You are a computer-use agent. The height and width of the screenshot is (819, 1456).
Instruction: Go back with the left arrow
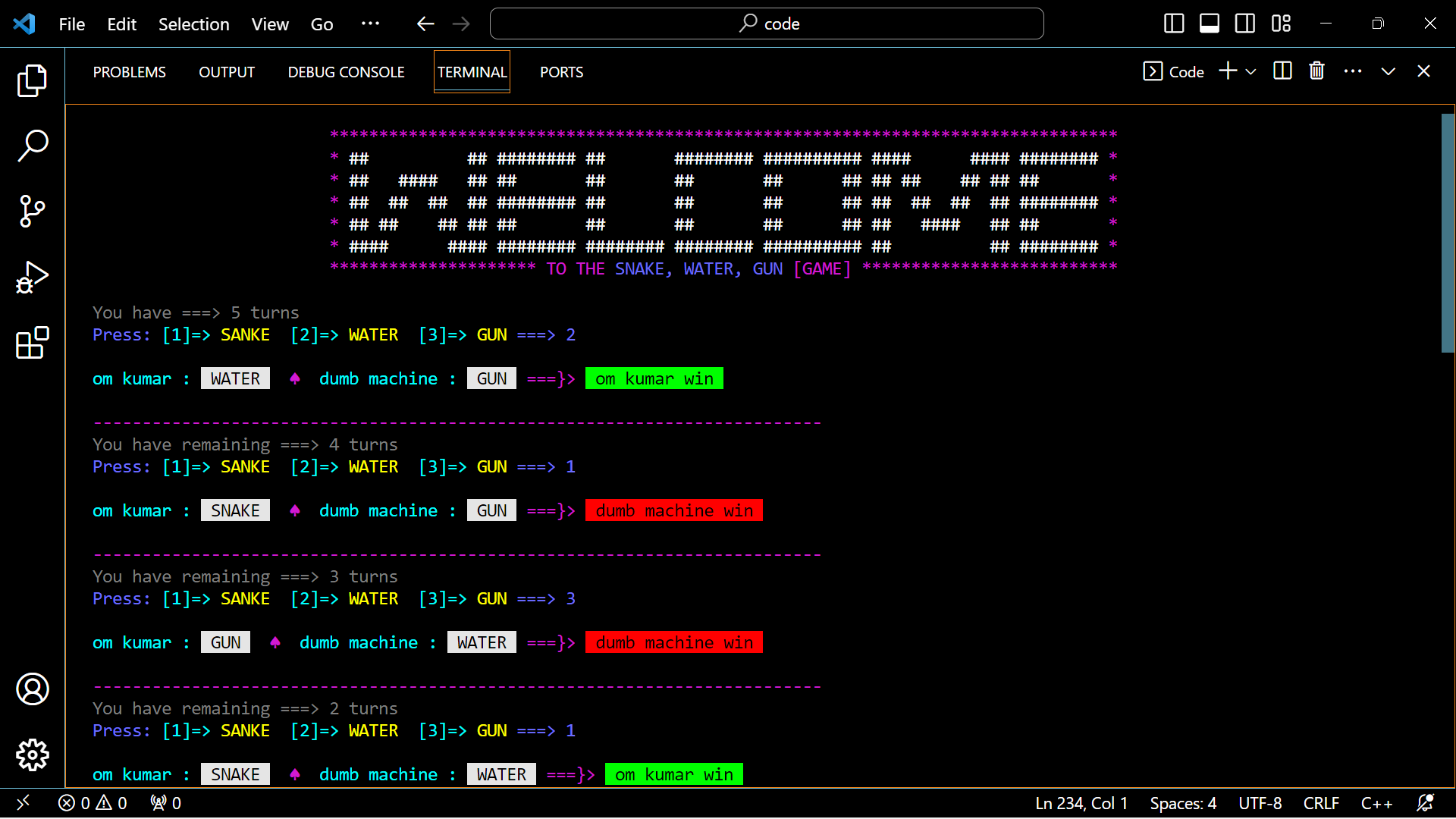point(425,24)
